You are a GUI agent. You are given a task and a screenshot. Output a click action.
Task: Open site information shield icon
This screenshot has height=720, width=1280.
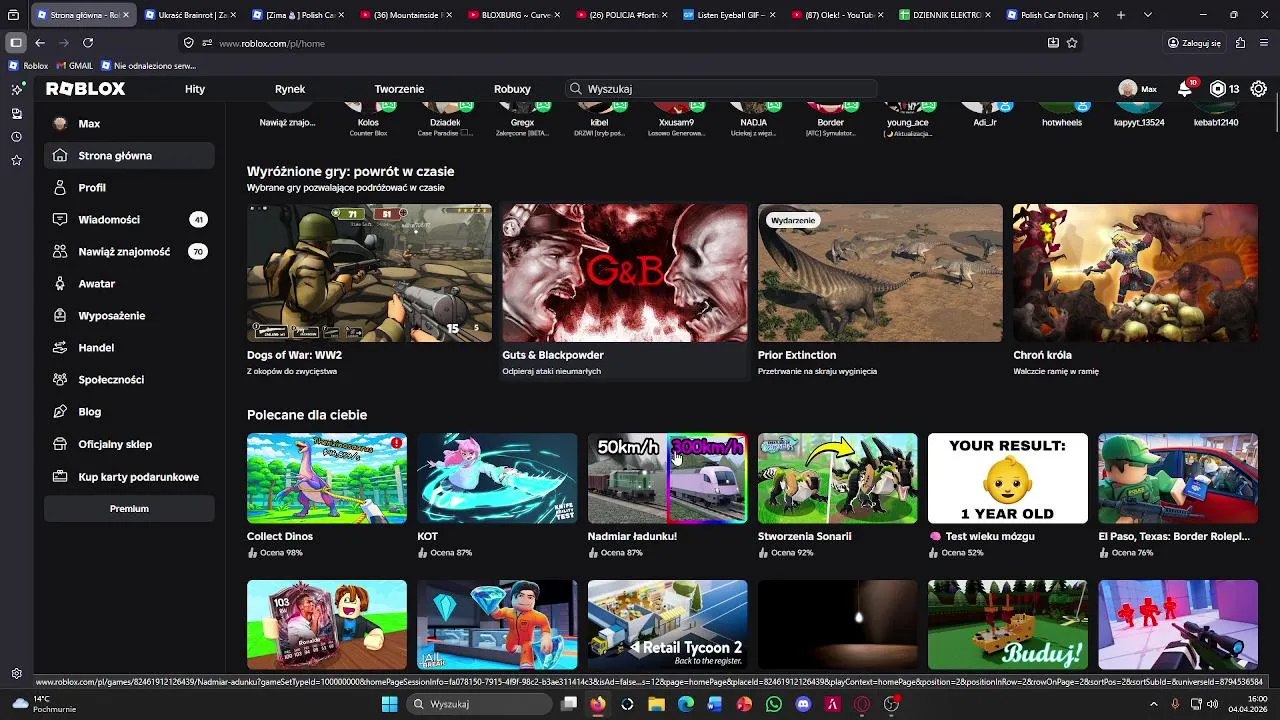[188, 43]
